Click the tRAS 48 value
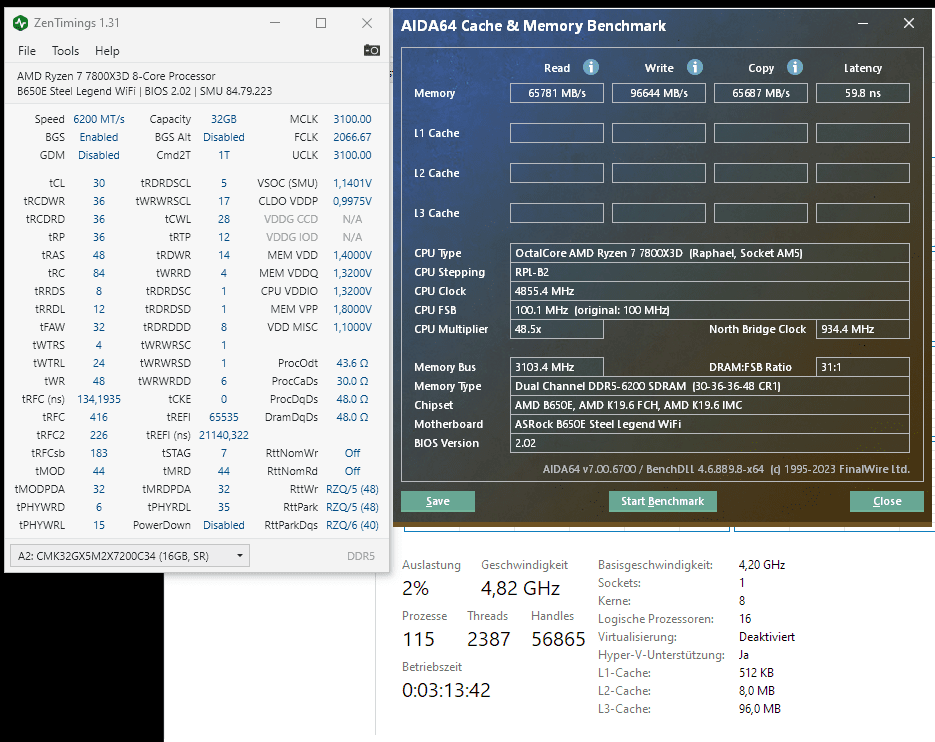This screenshot has width=935, height=742. tap(99, 255)
